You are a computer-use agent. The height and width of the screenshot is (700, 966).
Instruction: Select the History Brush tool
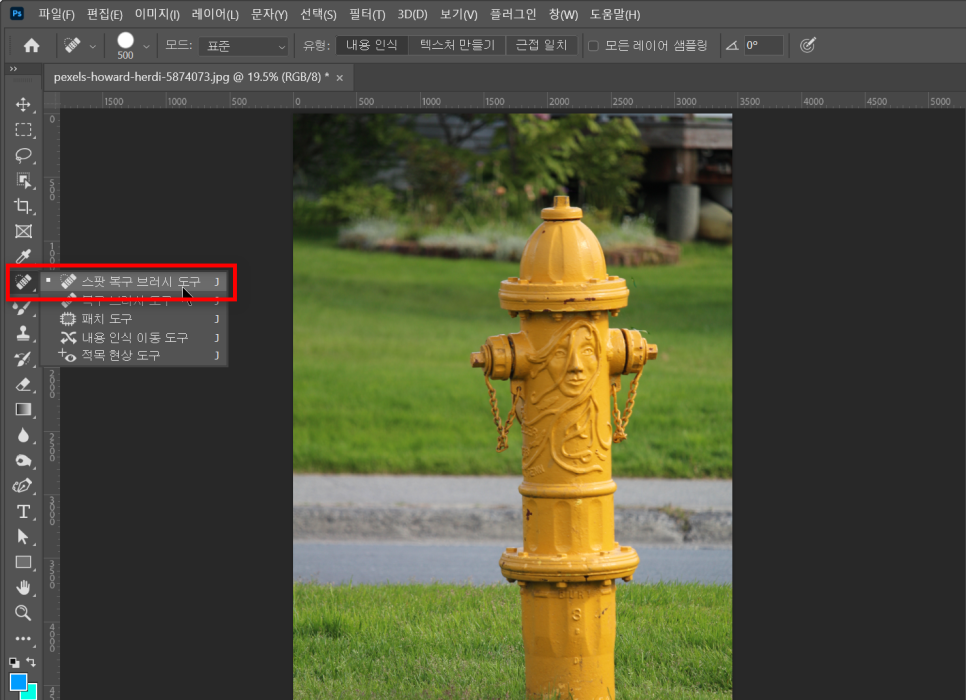click(23, 359)
